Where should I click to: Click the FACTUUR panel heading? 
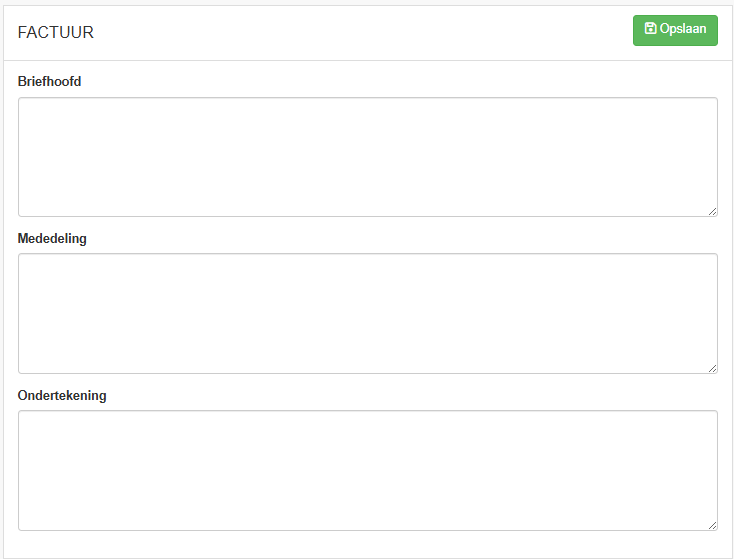point(56,32)
